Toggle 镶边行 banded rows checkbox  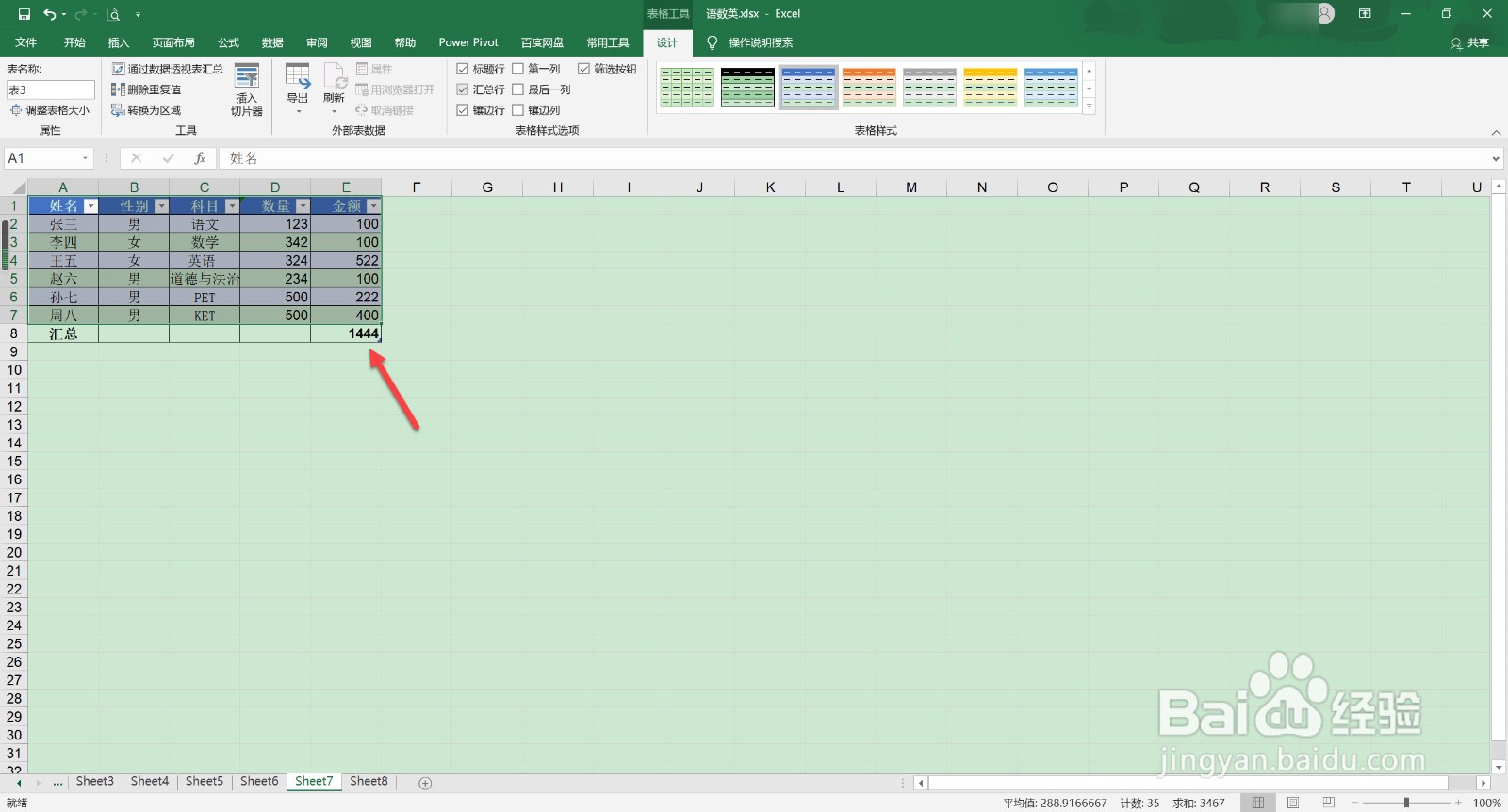coord(463,110)
